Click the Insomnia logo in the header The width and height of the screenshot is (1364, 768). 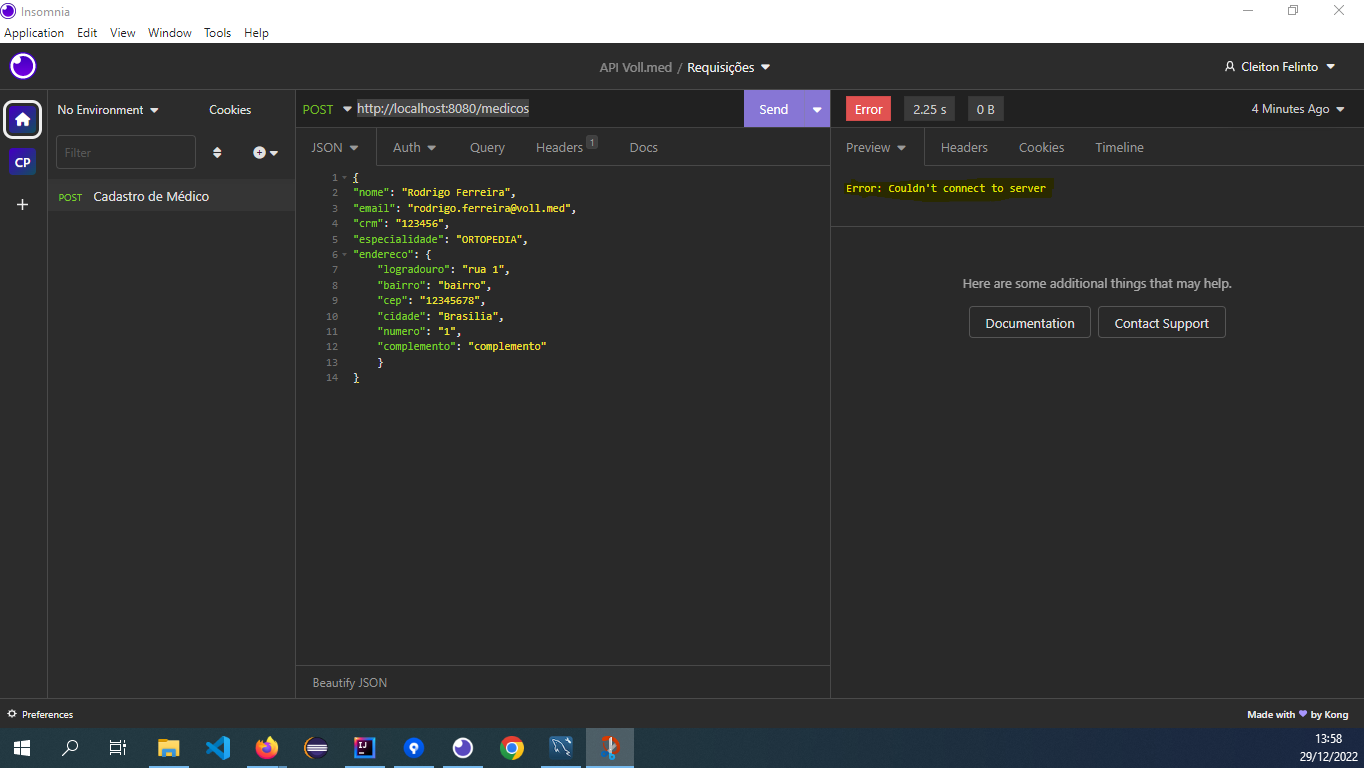pyautogui.click(x=23, y=67)
